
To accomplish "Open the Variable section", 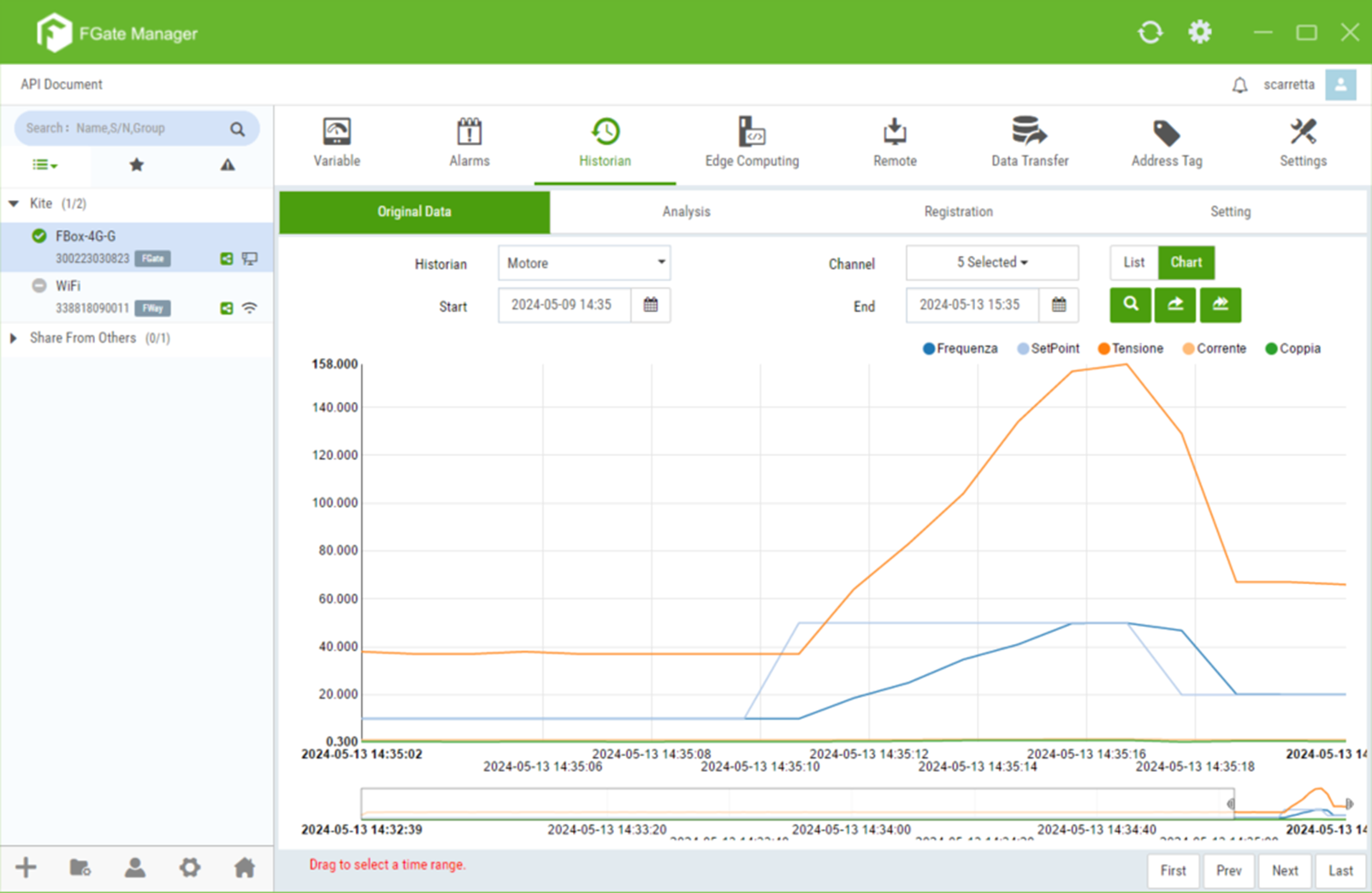I will tap(336, 142).
